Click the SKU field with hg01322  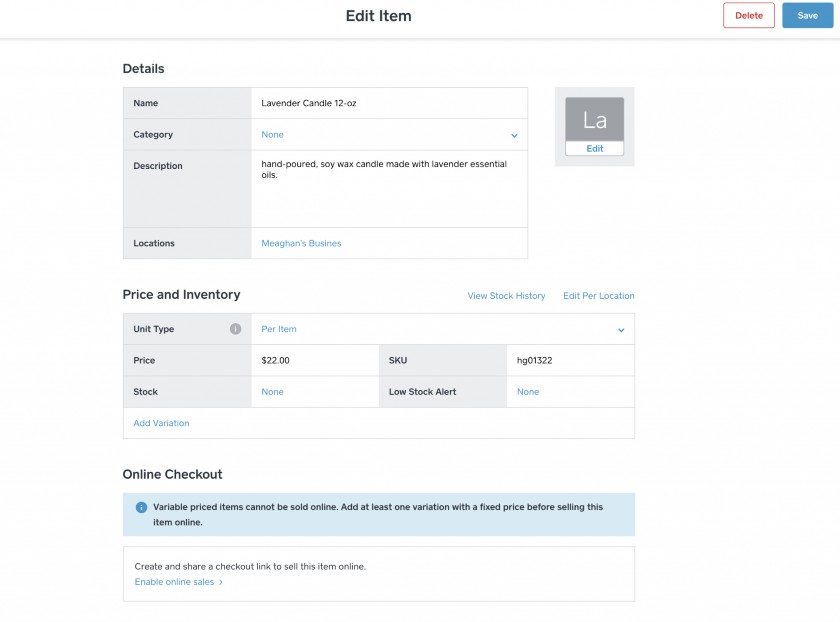pyautogui.click(x=570, y=360)
